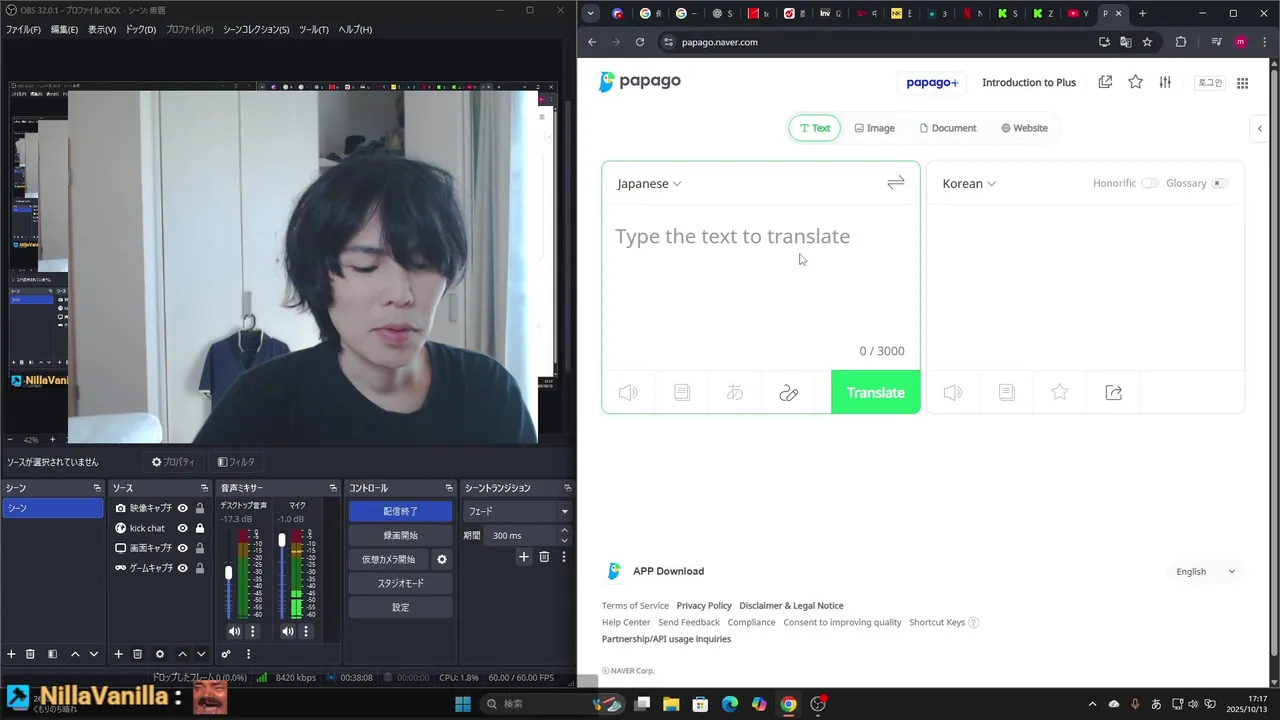The width and height of the screenshot is (1280, 720).
Task: Open Chrome extensions puzzle icon
Action: [1181, 42]
